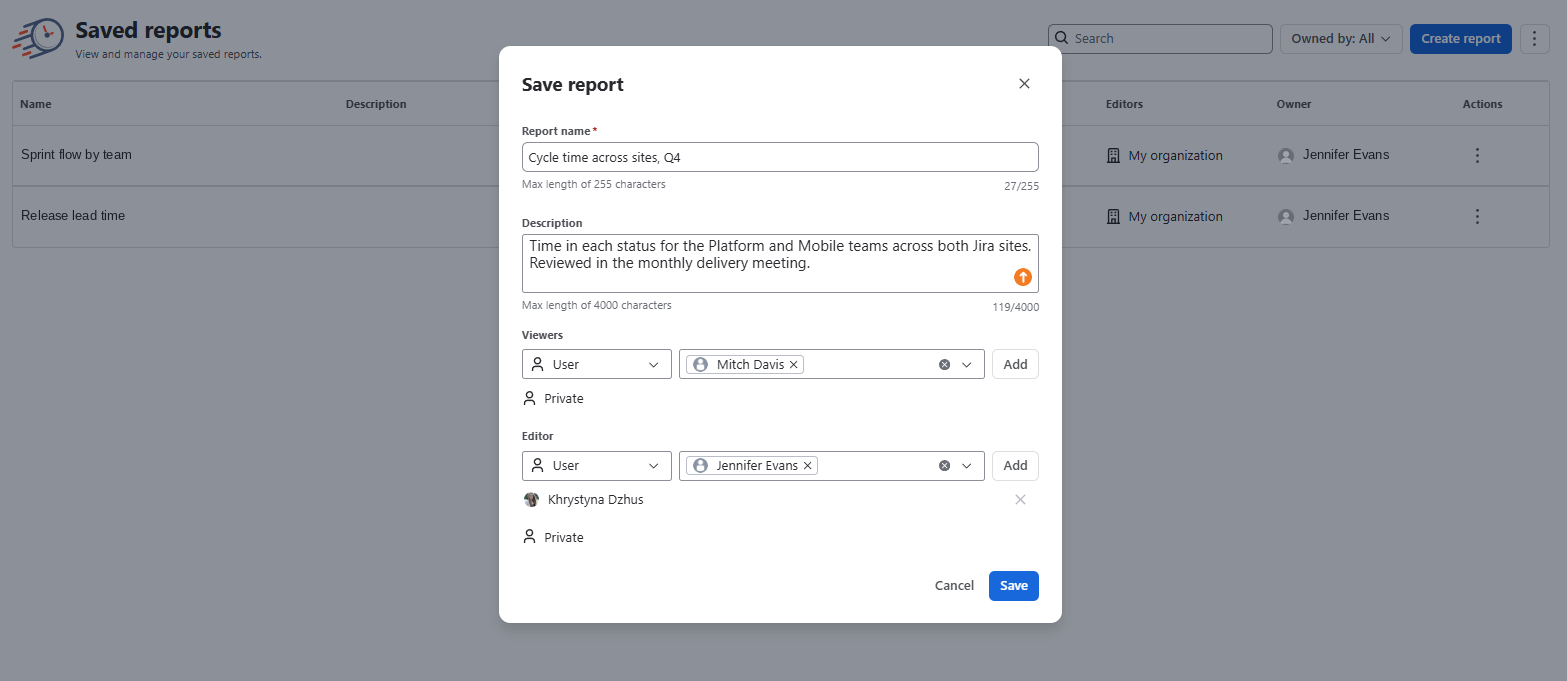Focus the Search box
1567x681 pixels.
[x=1160, y=39]
